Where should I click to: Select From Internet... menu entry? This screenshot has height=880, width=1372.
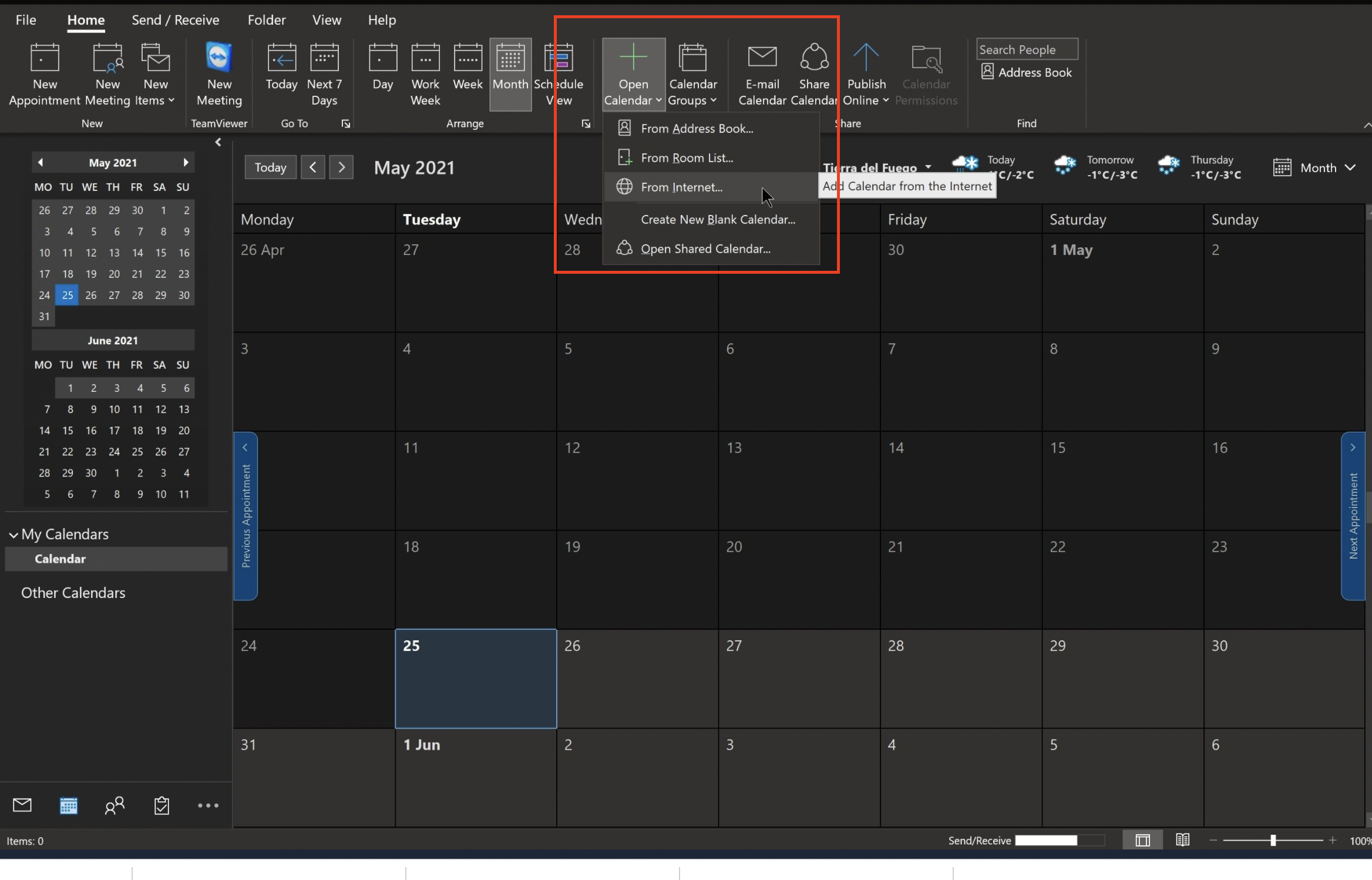(x=681, y=187)
